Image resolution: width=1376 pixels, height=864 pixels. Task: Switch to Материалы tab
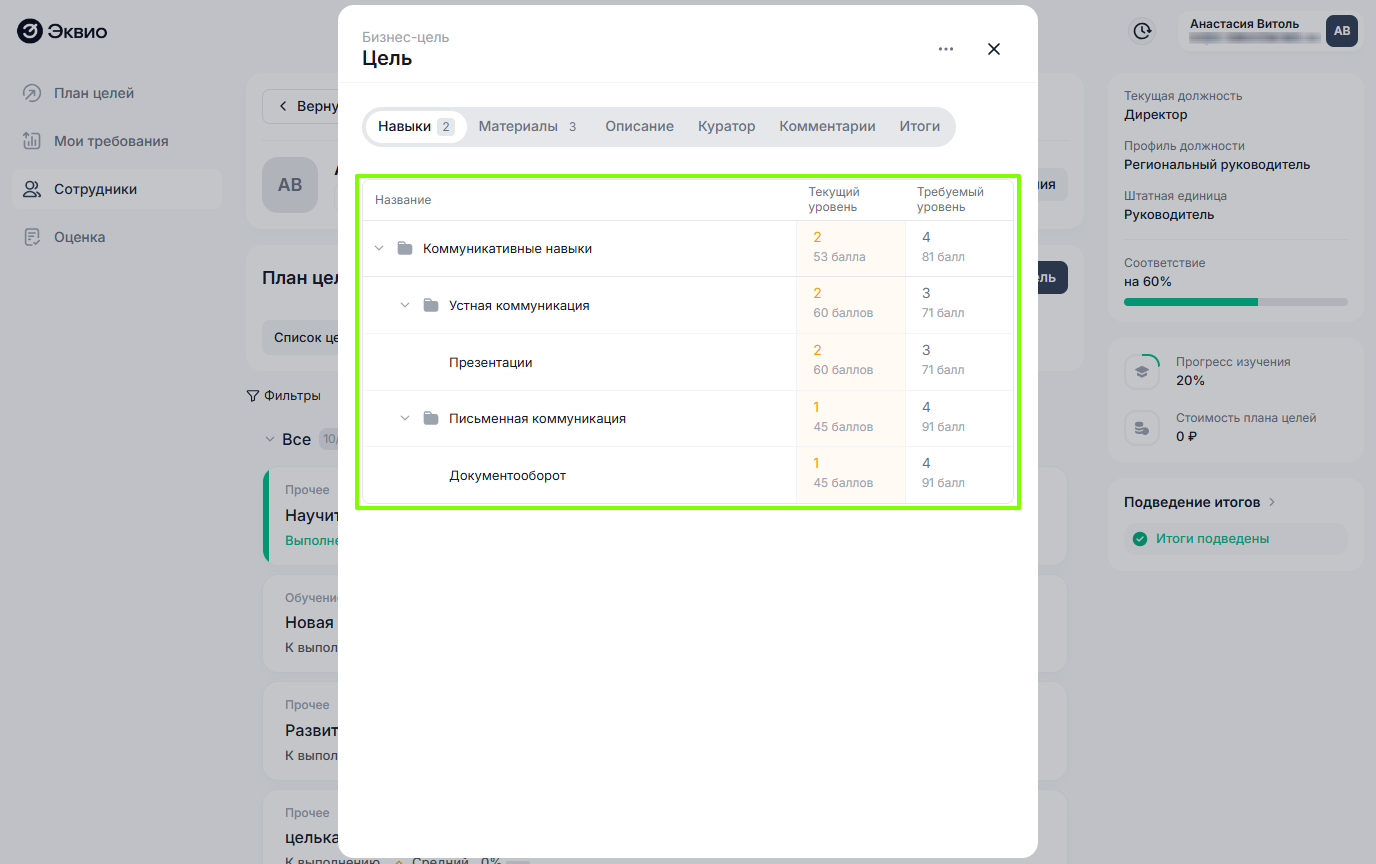(x=528, y=127)
